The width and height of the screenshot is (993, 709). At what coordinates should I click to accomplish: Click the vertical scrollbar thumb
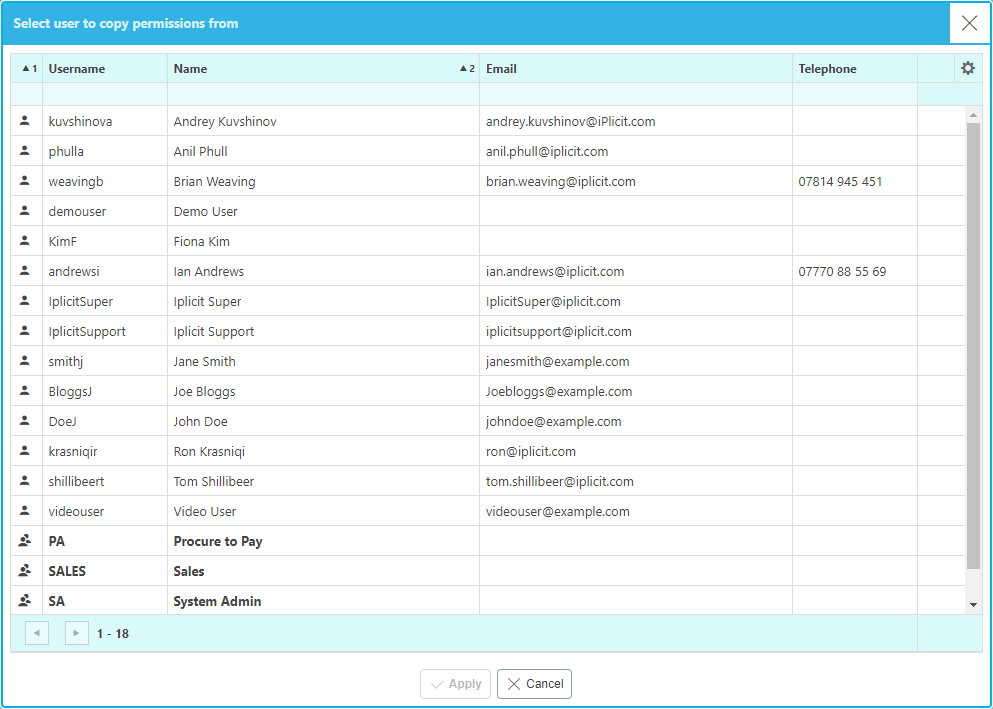(973, 345)
